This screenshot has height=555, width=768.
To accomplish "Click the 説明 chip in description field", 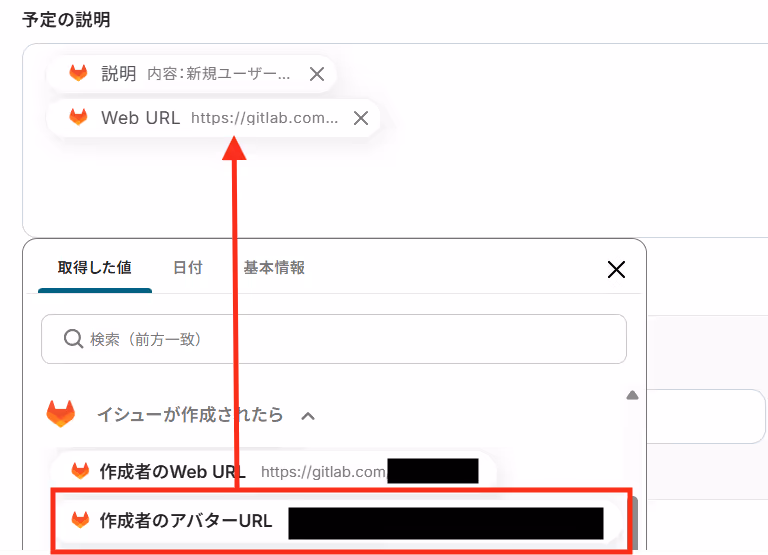I will 191,74.
